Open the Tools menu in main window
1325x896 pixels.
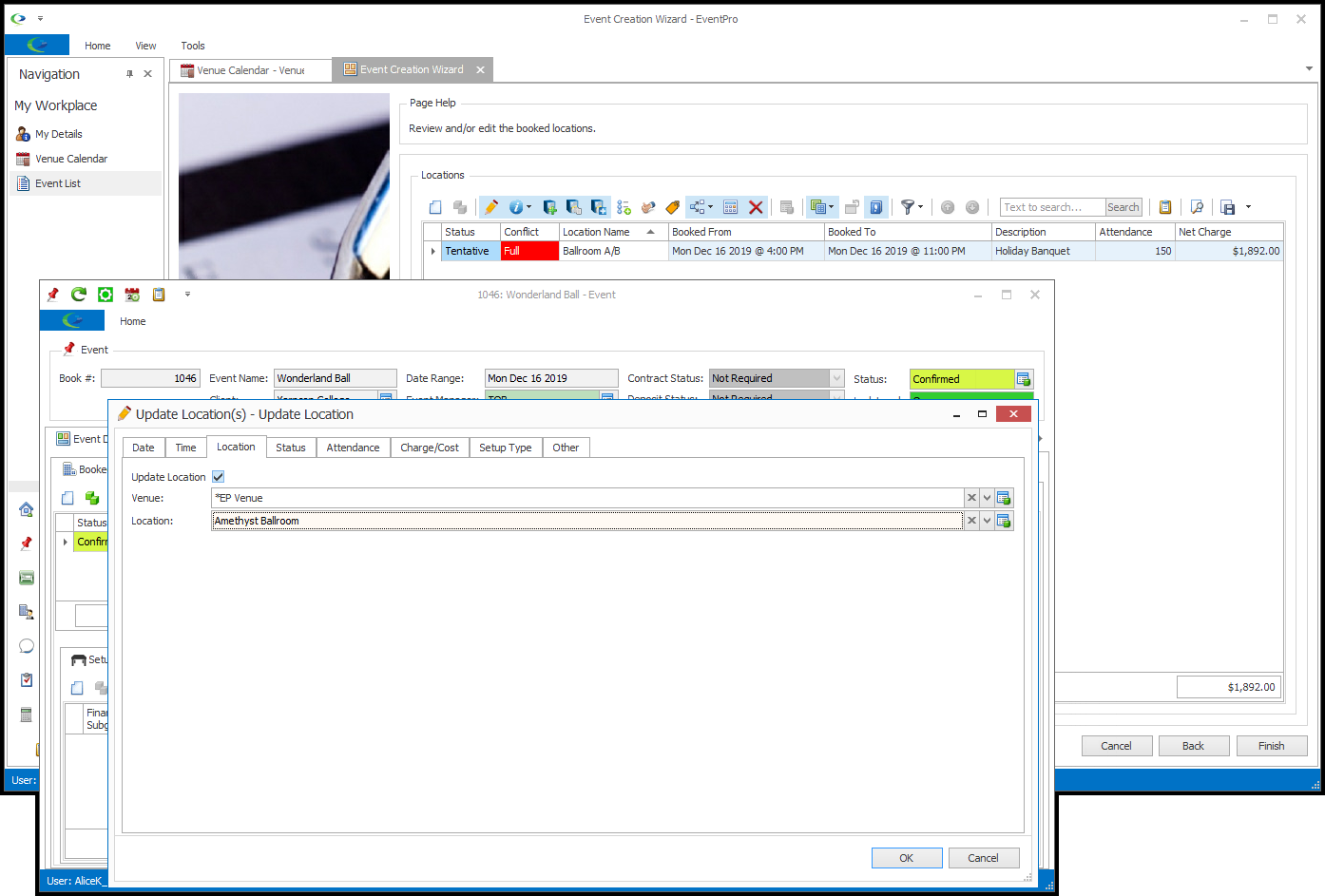[x=193, y=46]
